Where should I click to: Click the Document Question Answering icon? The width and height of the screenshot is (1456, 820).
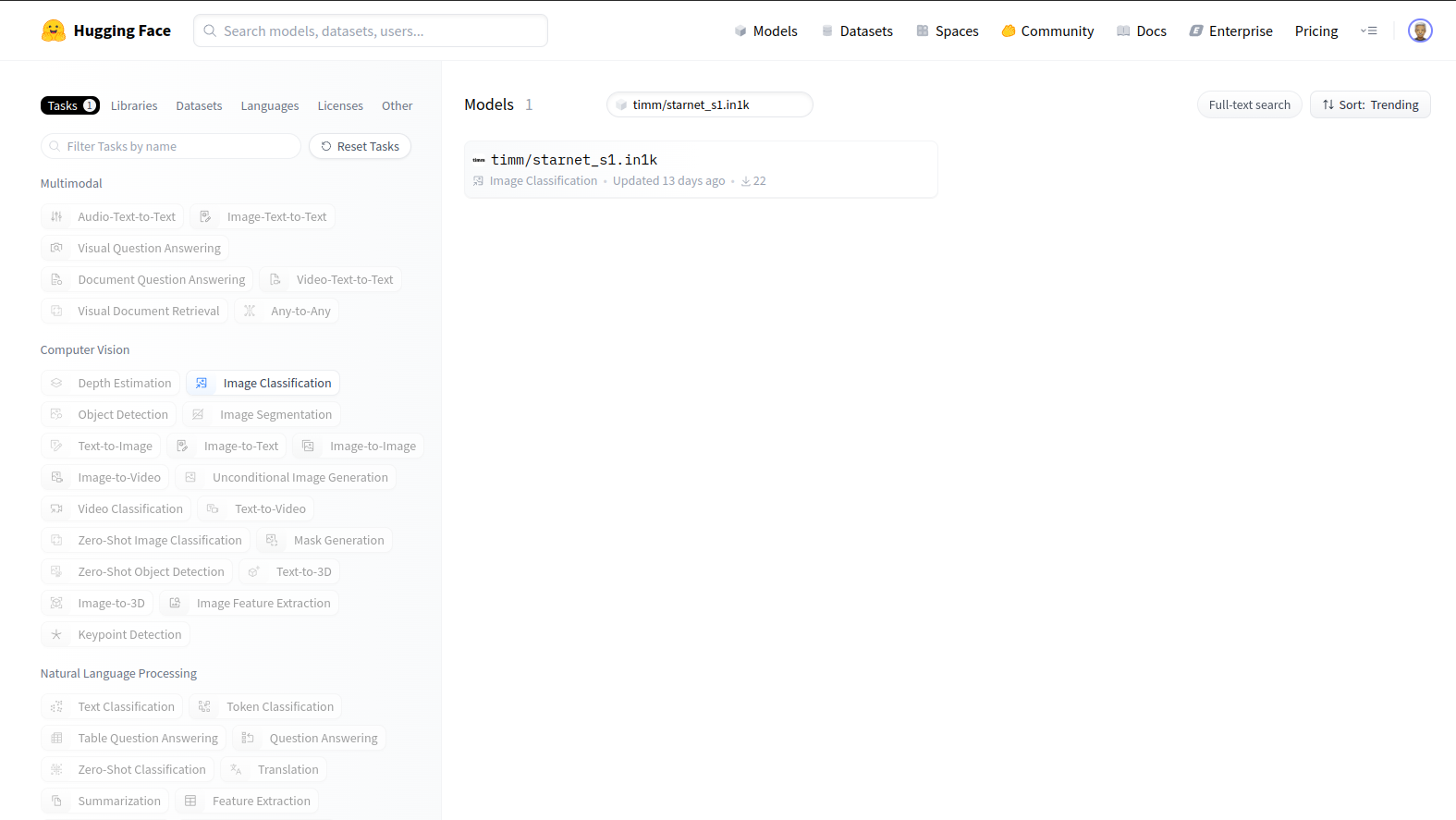(x=56, y=279)
